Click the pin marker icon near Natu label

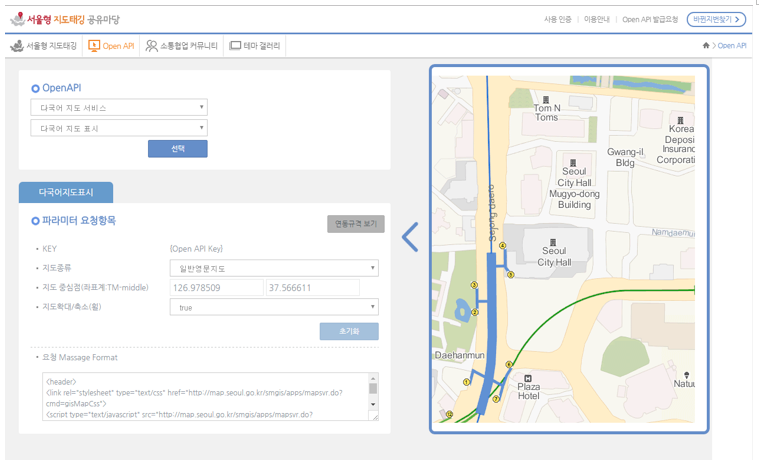point(686,375)
